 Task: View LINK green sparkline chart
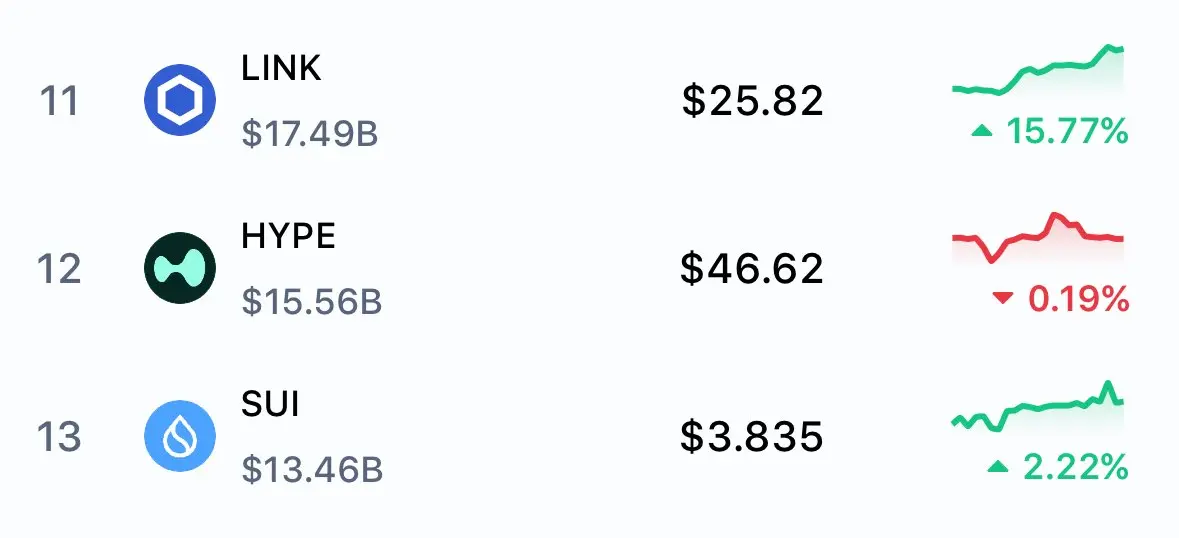pos(1038,71)
